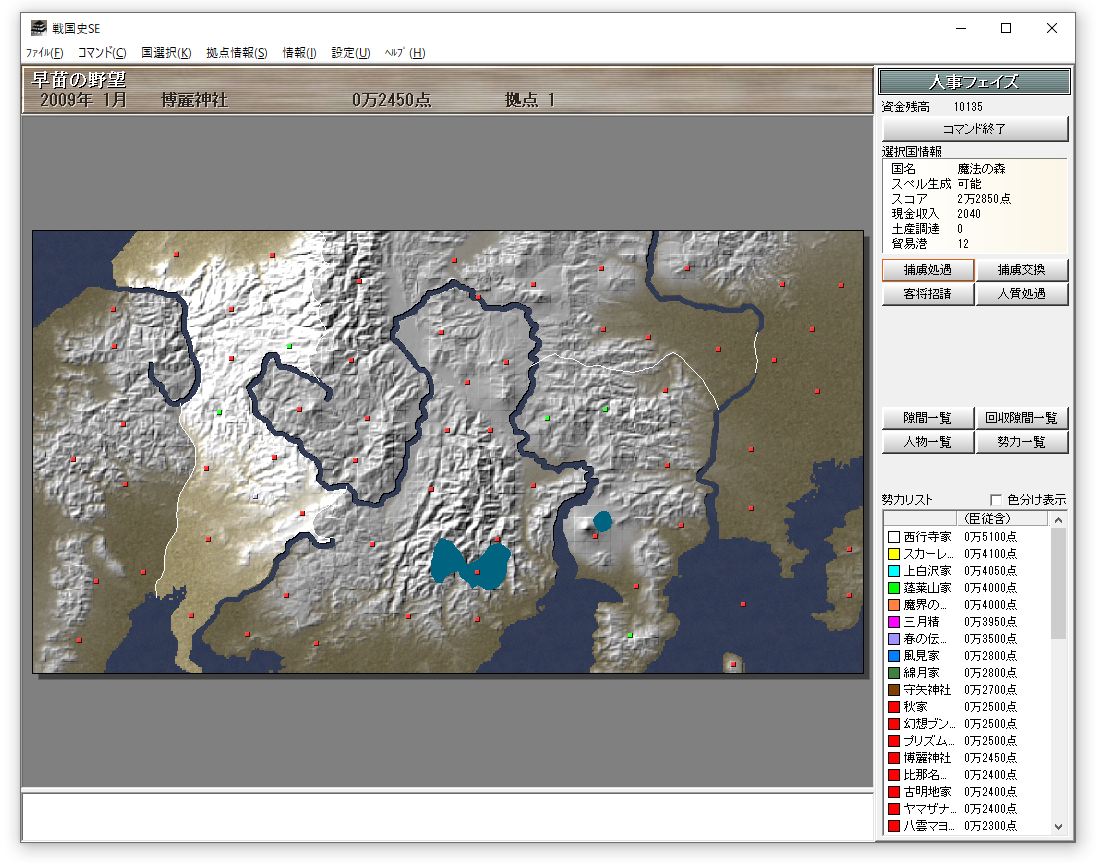
Task: Click the 客将招請 button
Action: click(x=927, y=294)
